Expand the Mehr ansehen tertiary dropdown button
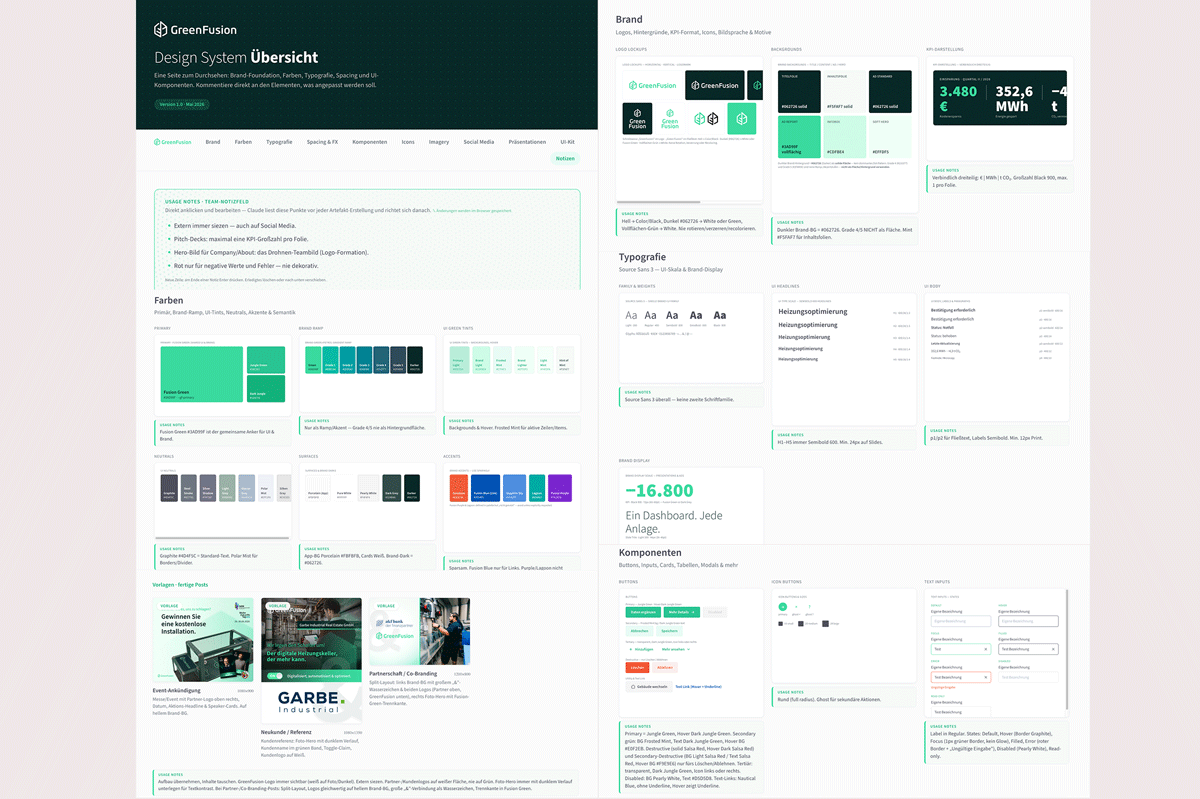 (676, 649)
